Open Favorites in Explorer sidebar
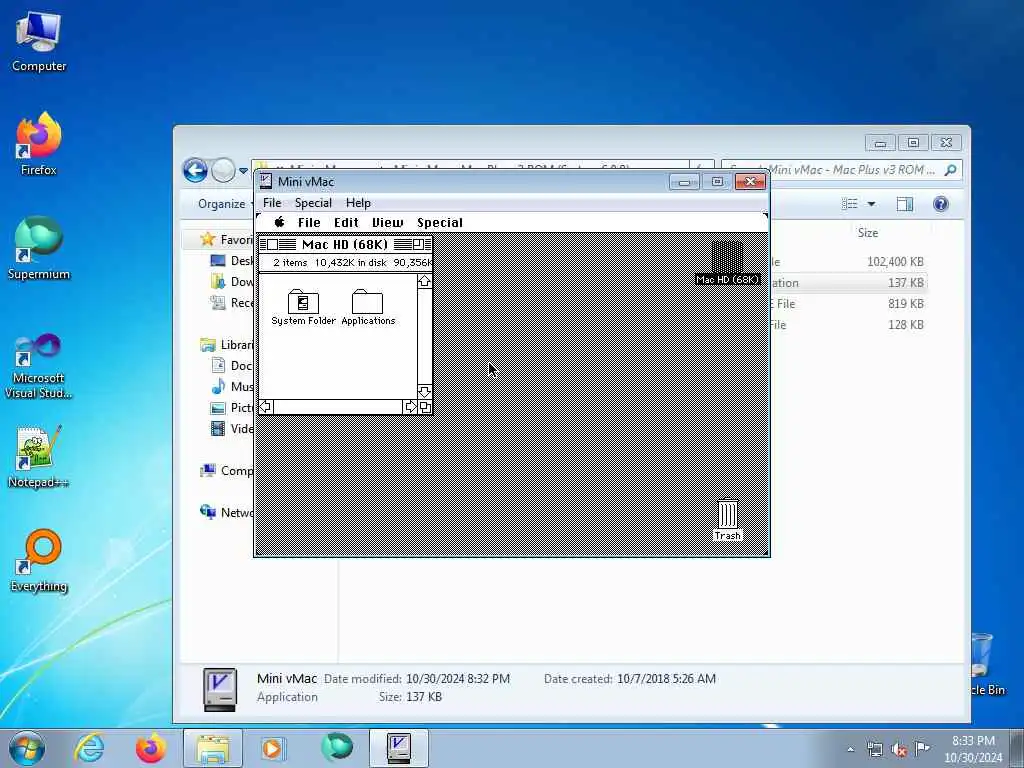Screen dimensions: 1024x768 [x=226, y=240]
